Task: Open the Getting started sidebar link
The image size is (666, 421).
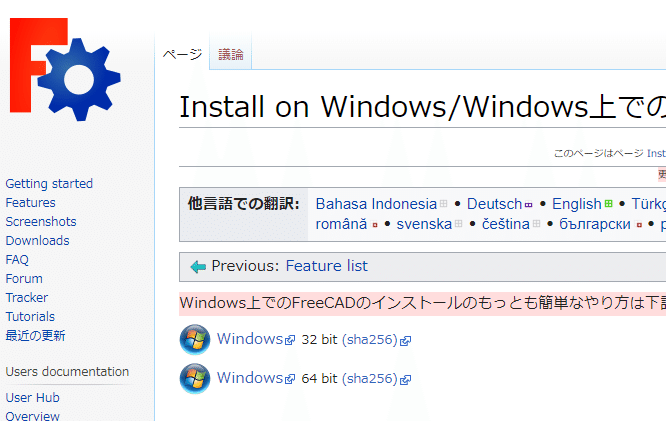Action: pos(49,184)
